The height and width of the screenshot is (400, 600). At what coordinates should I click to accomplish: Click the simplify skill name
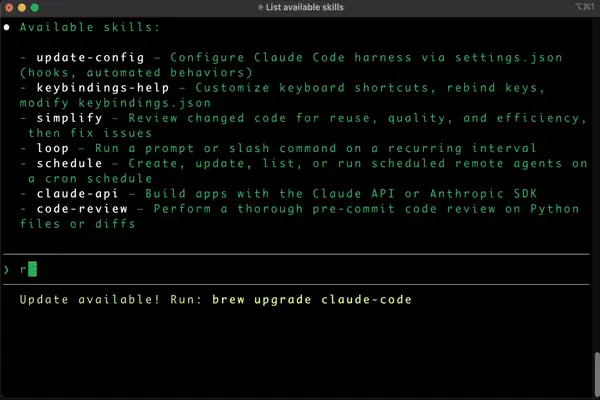(x=67, y=117)
